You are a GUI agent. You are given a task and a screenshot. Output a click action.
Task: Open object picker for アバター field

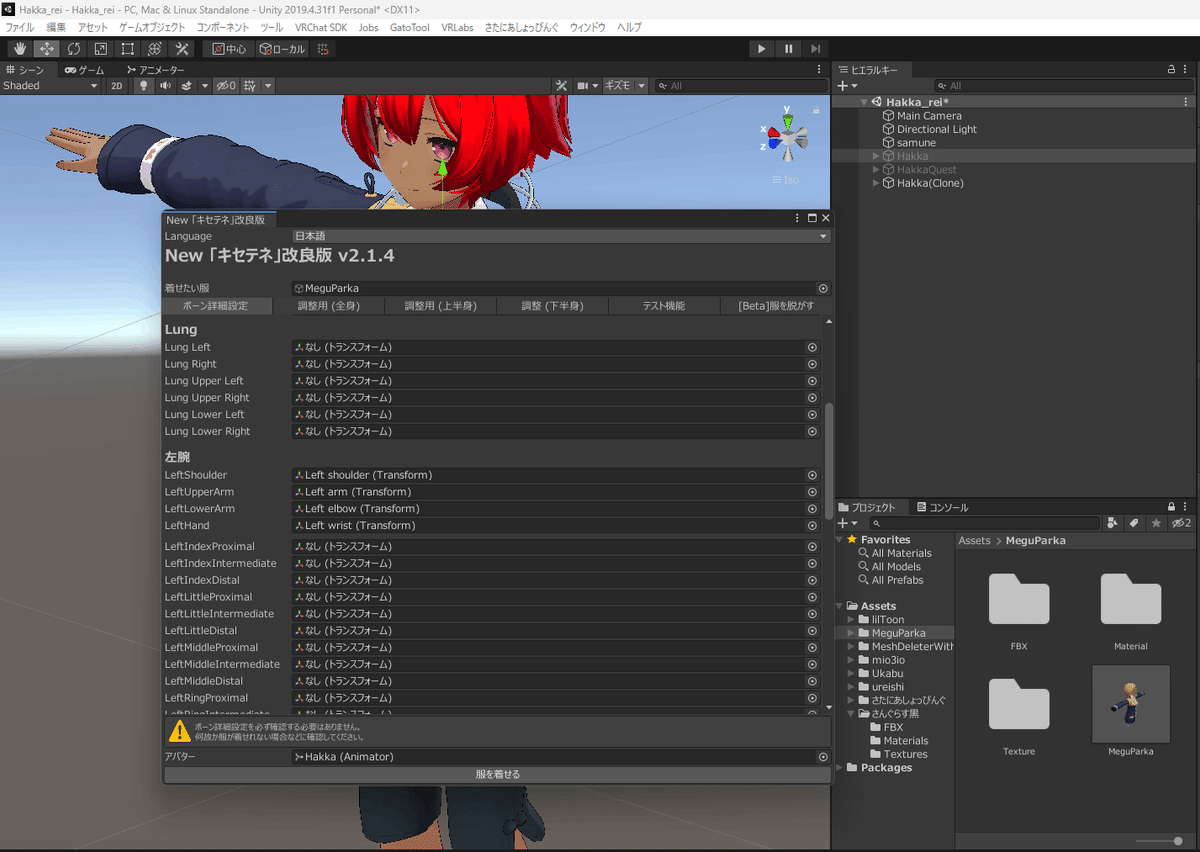(x=823, y=757)
